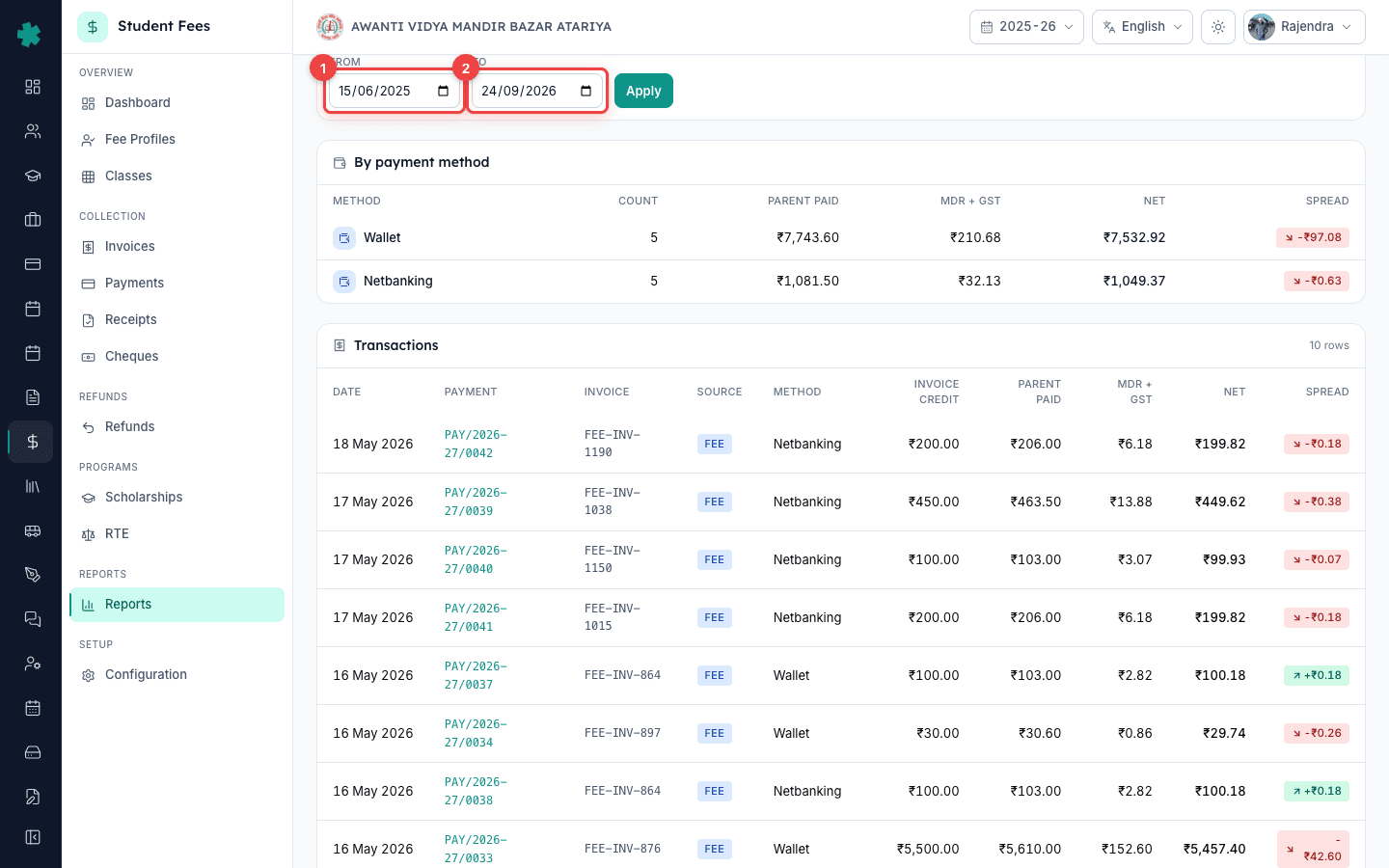
Task: Apply the selected date range
Action: point(643,91)
